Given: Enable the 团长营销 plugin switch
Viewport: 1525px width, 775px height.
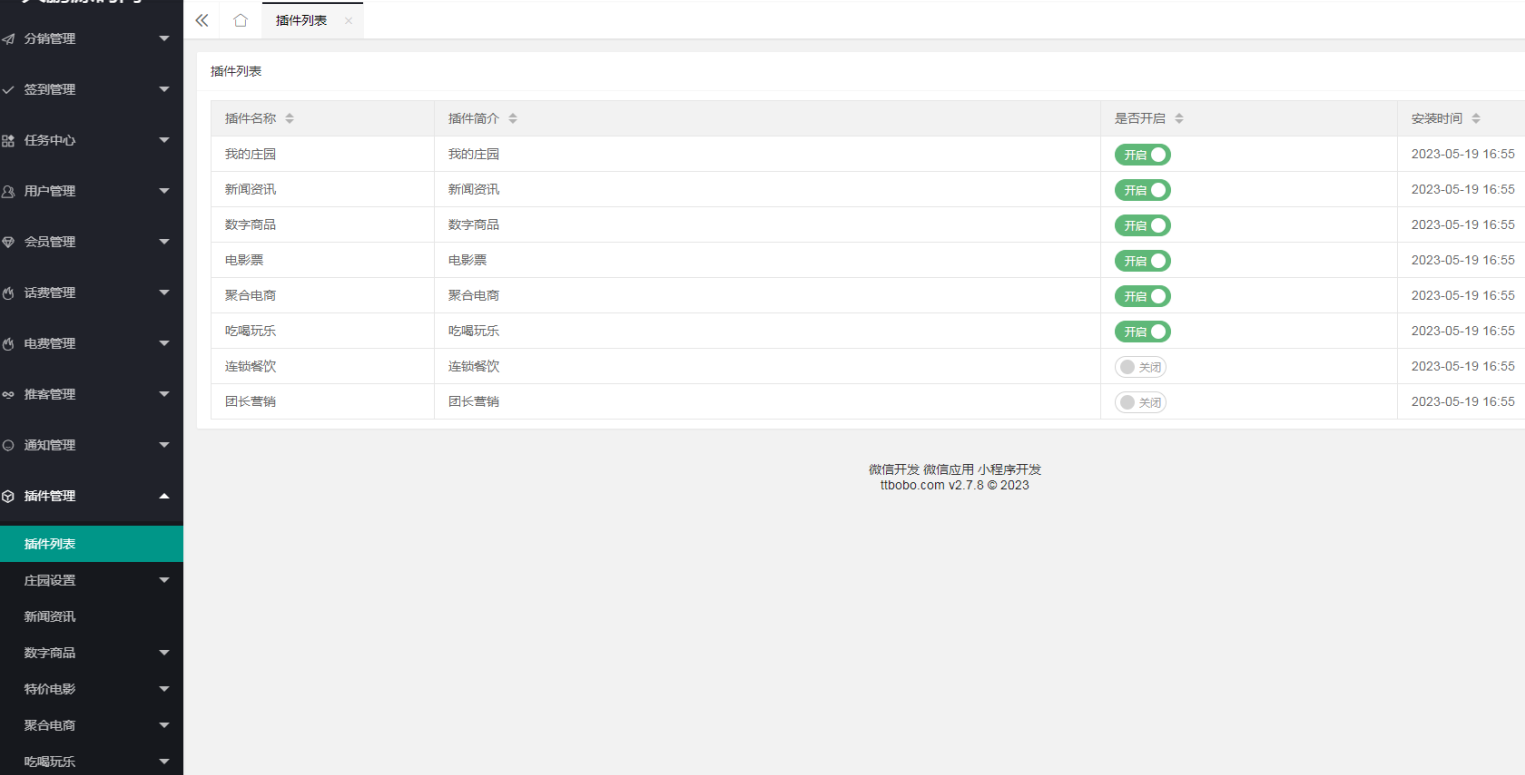Looking at the screenshot, I should coord(1141,402).
